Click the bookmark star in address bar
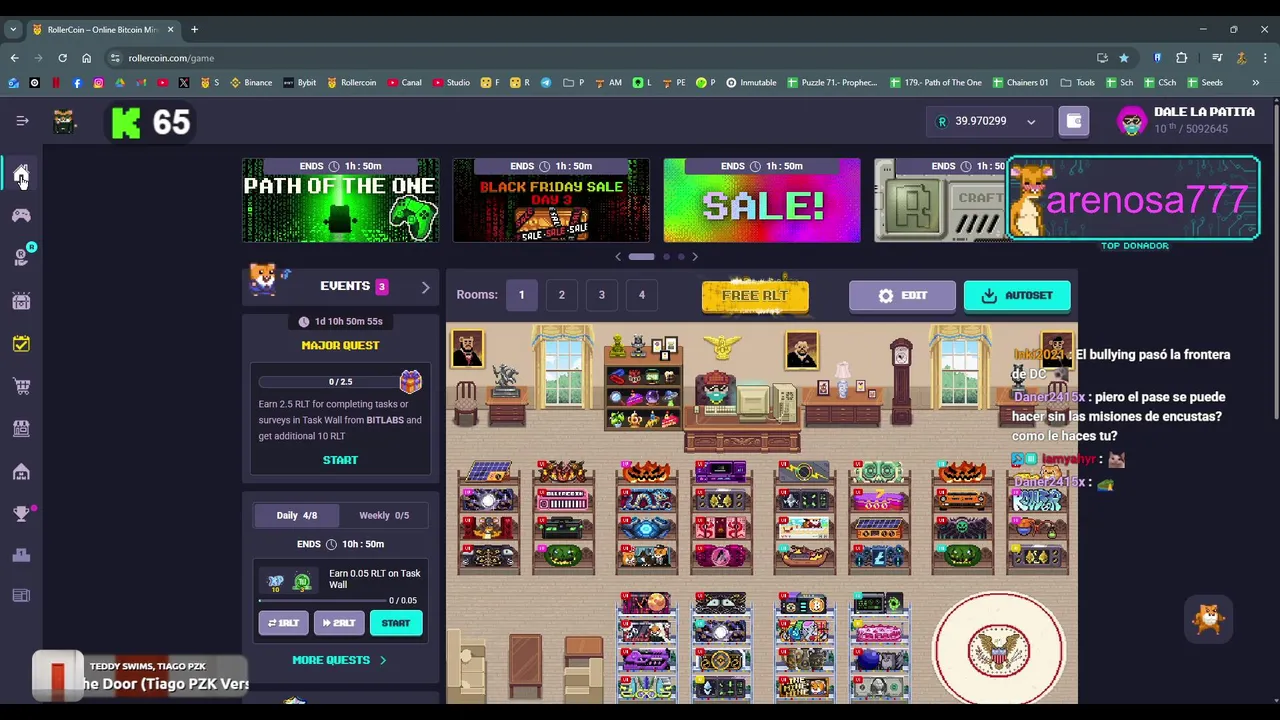 (1124, 58)
